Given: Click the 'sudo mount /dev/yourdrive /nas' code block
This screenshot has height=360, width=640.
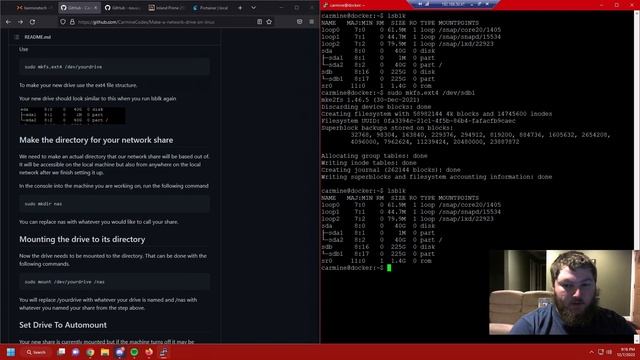Looking at the screenshot, I should click(x=114, y=282).
